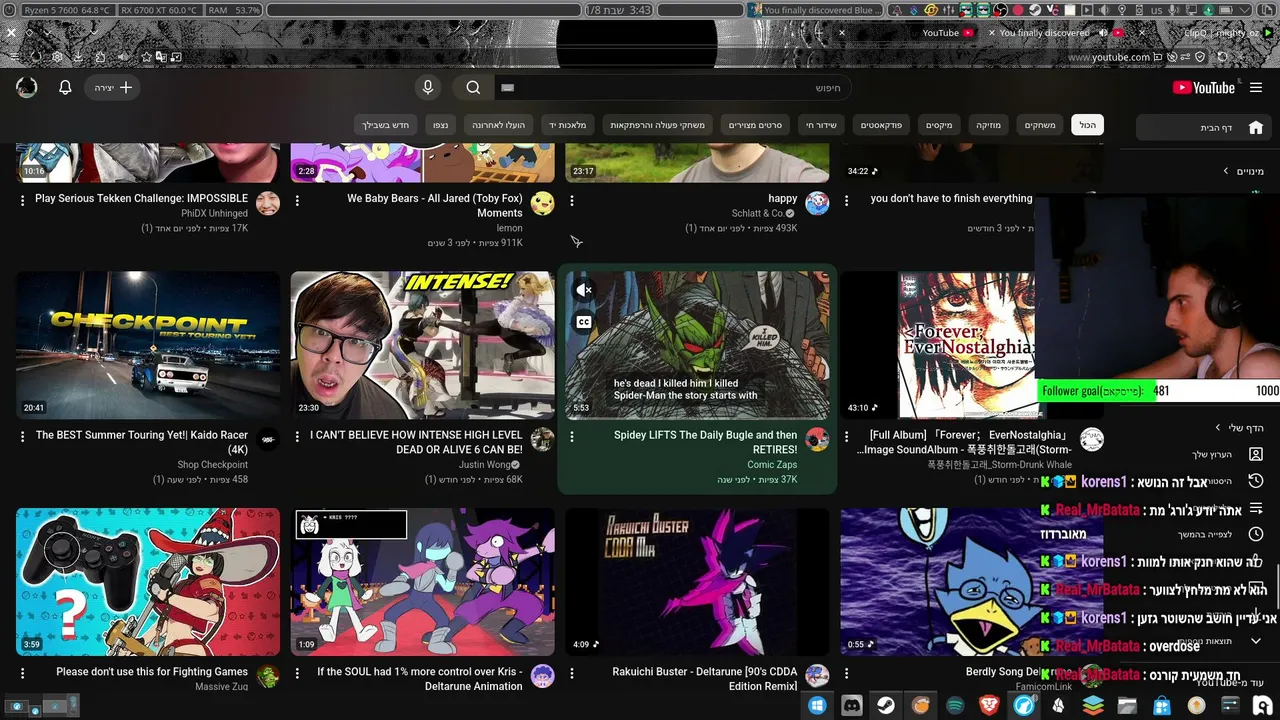Image resolution: width=1280 pixels, height=720 pixels.
Task: Open options menu for Spidey LIFTS video
Action: pyautogui.click(x=572, y=437)
